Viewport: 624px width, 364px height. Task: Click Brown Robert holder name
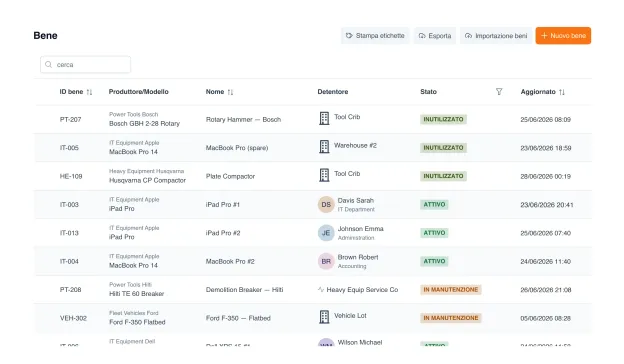coord(358,257)
